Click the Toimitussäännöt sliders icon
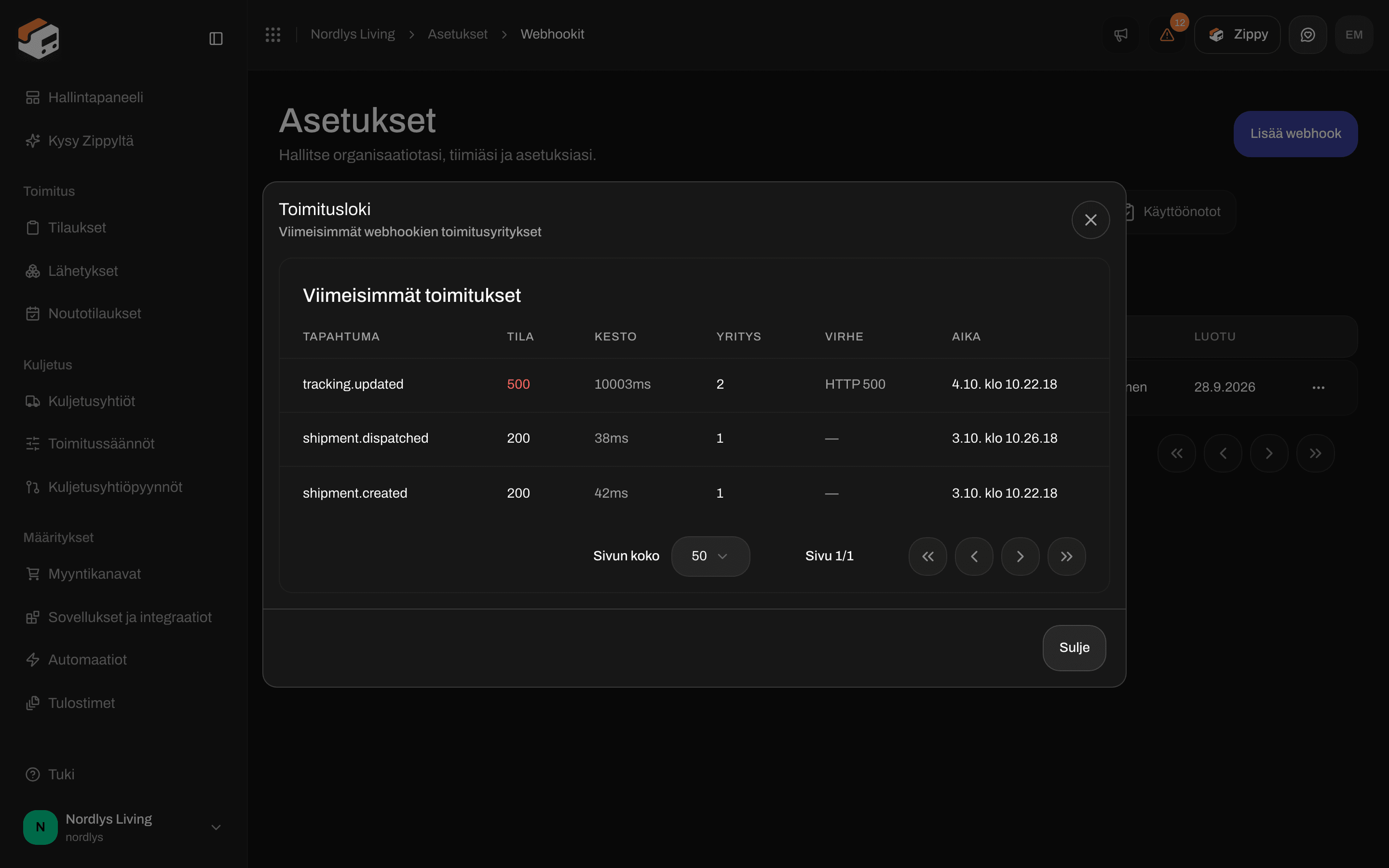This screenshot has height=868, width=1389. pos(33,444)
